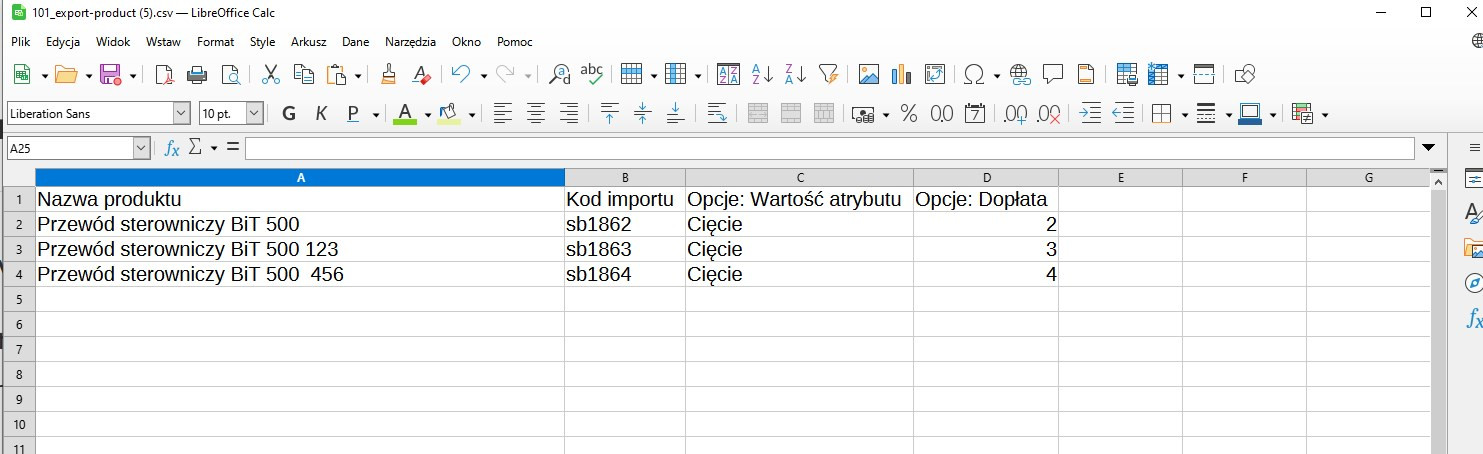
Task: Select column A header
Action: point(300,177)
